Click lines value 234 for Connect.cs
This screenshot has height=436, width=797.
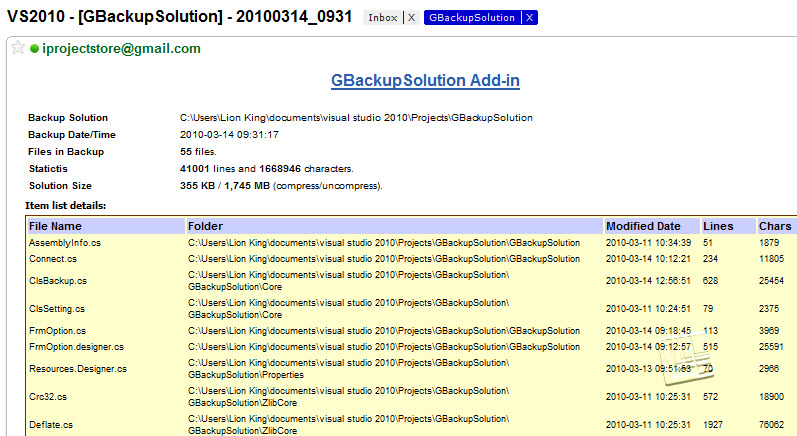tap(711, 259)
